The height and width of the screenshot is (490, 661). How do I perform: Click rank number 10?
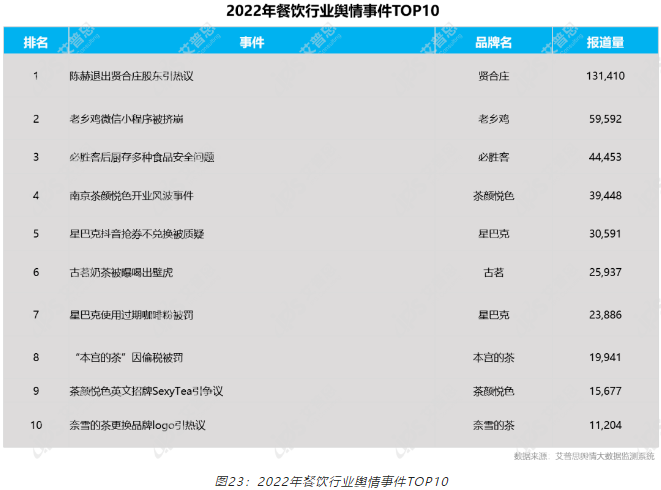(36, 425)
